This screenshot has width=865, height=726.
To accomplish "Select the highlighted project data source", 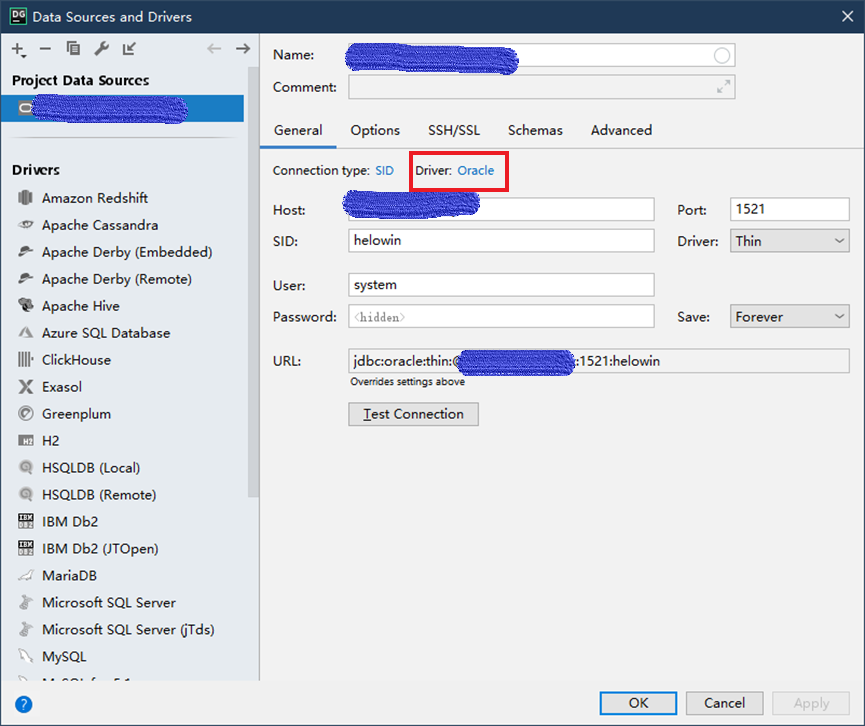I will point(122,108).
